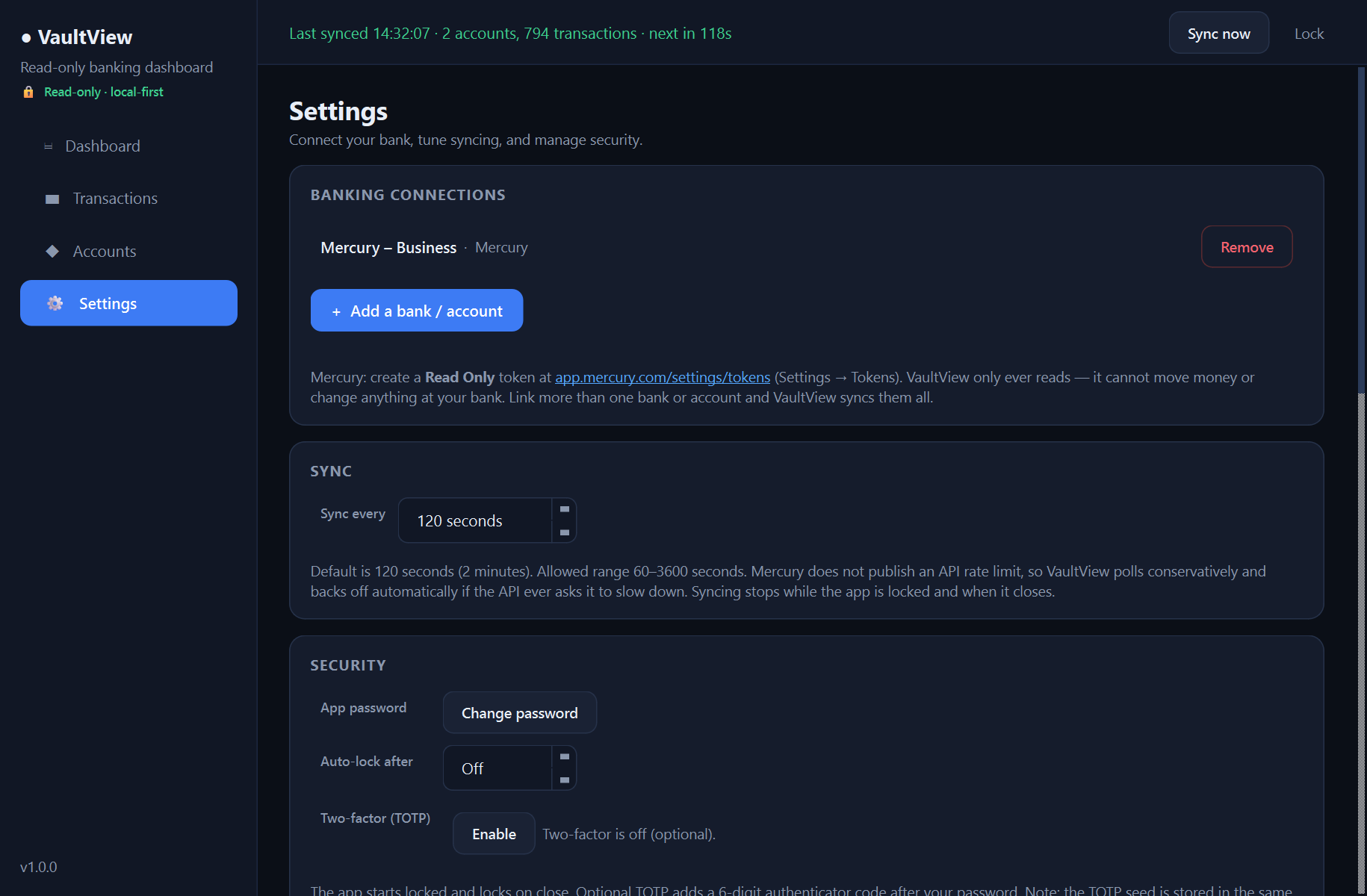
Task: Click the Sync every dropdown arrows
Action: (x=565, y=520)
